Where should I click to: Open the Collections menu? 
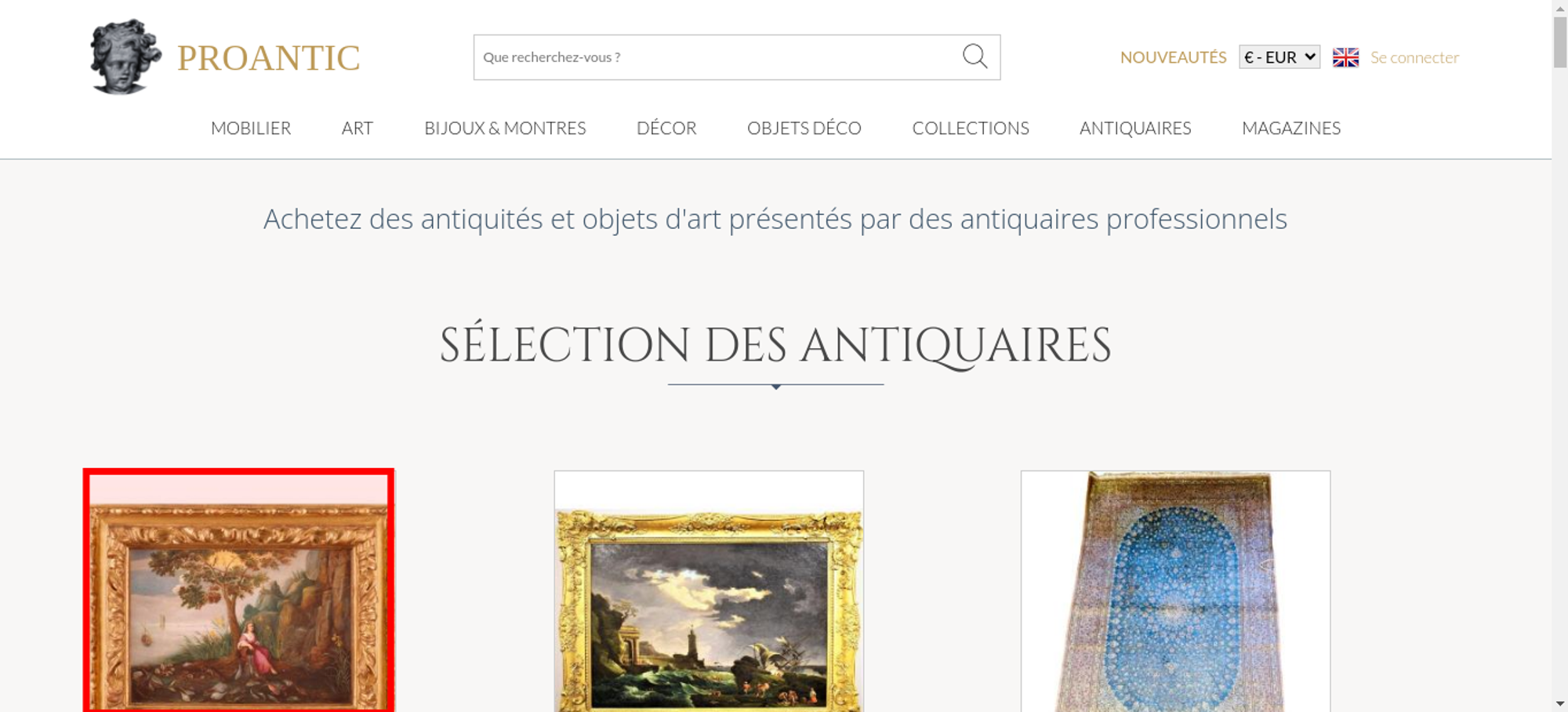(x=971, y=128)
